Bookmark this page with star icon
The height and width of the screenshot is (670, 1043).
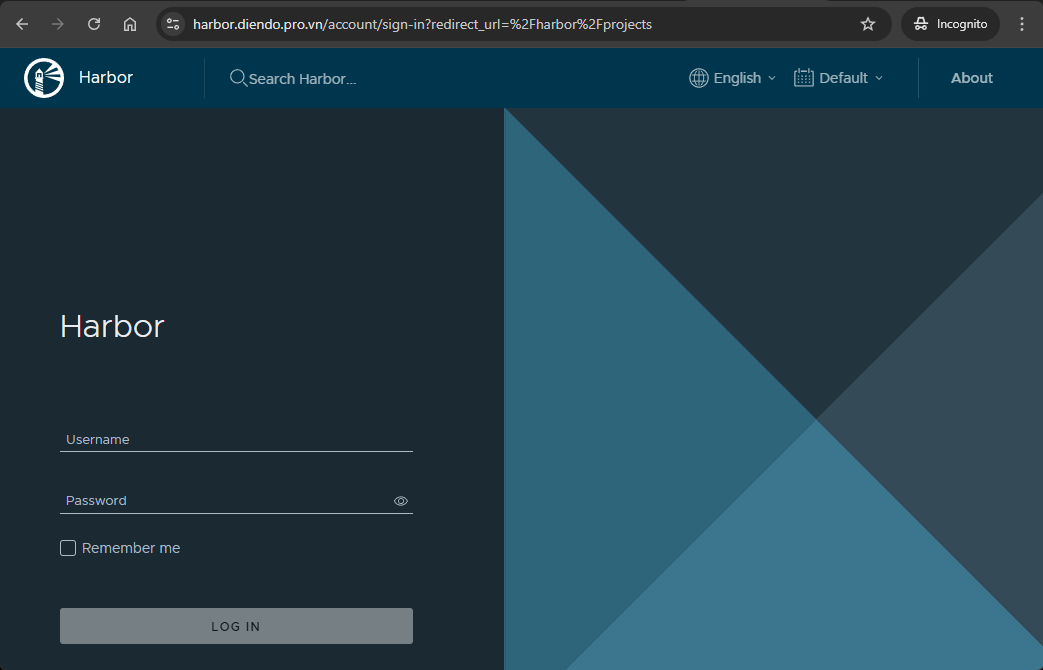click(868, 24)
